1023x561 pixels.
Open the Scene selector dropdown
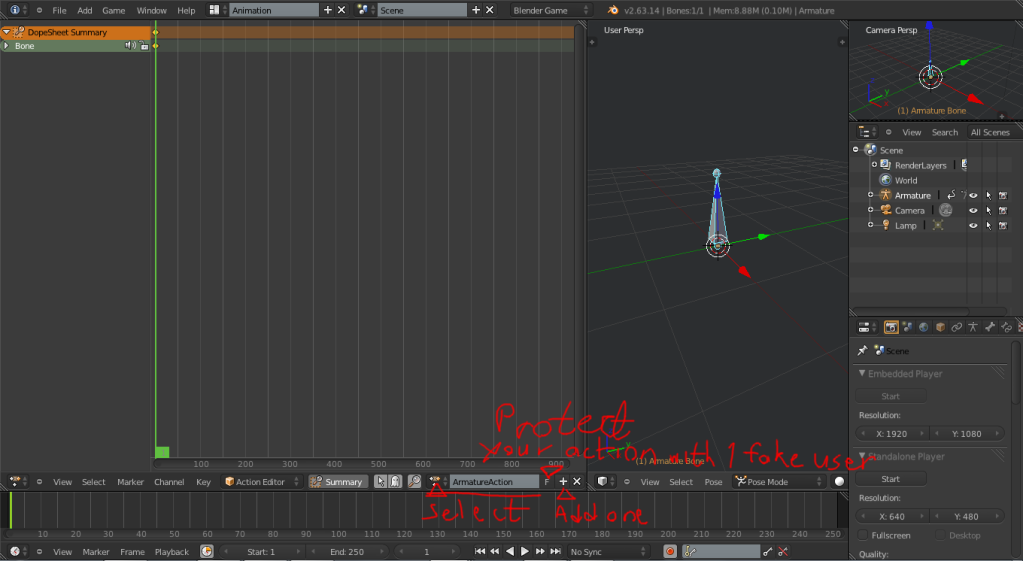(365, 10)
